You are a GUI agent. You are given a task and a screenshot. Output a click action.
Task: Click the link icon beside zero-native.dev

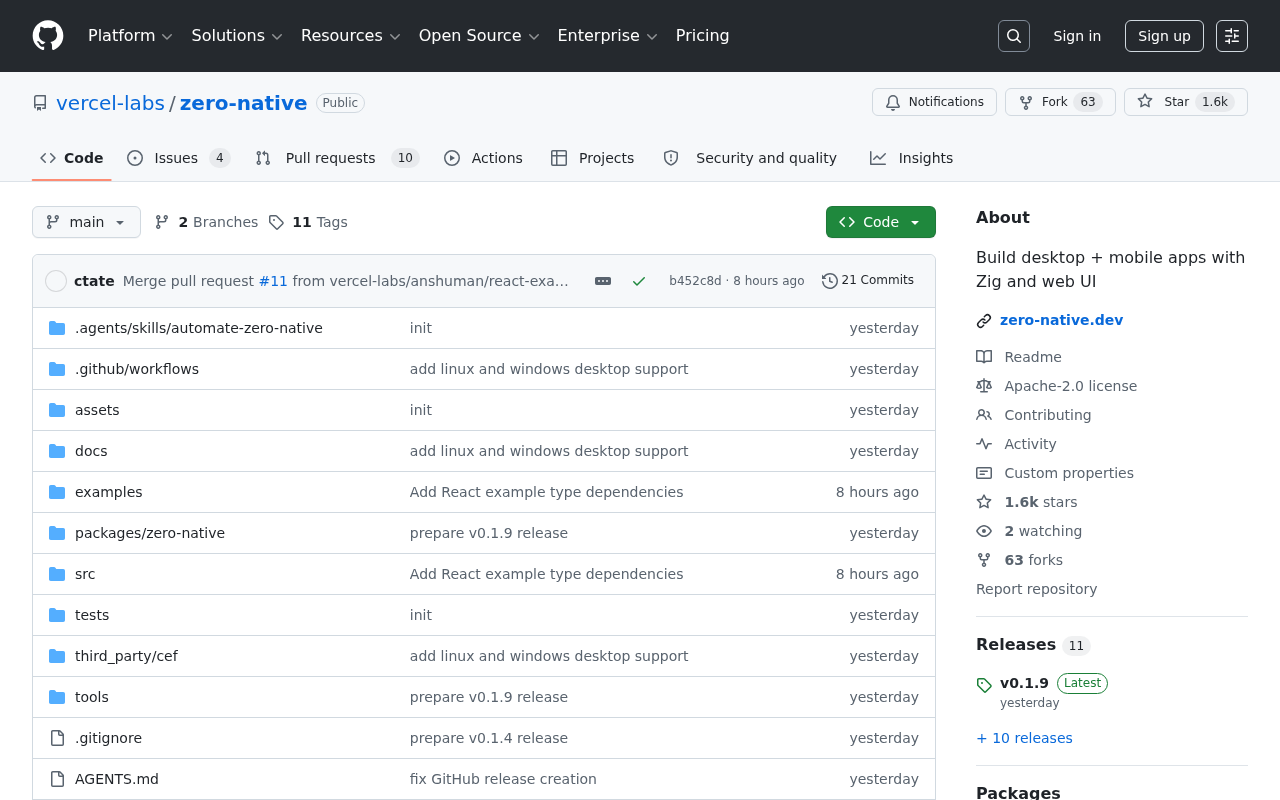tap(984, 321)
